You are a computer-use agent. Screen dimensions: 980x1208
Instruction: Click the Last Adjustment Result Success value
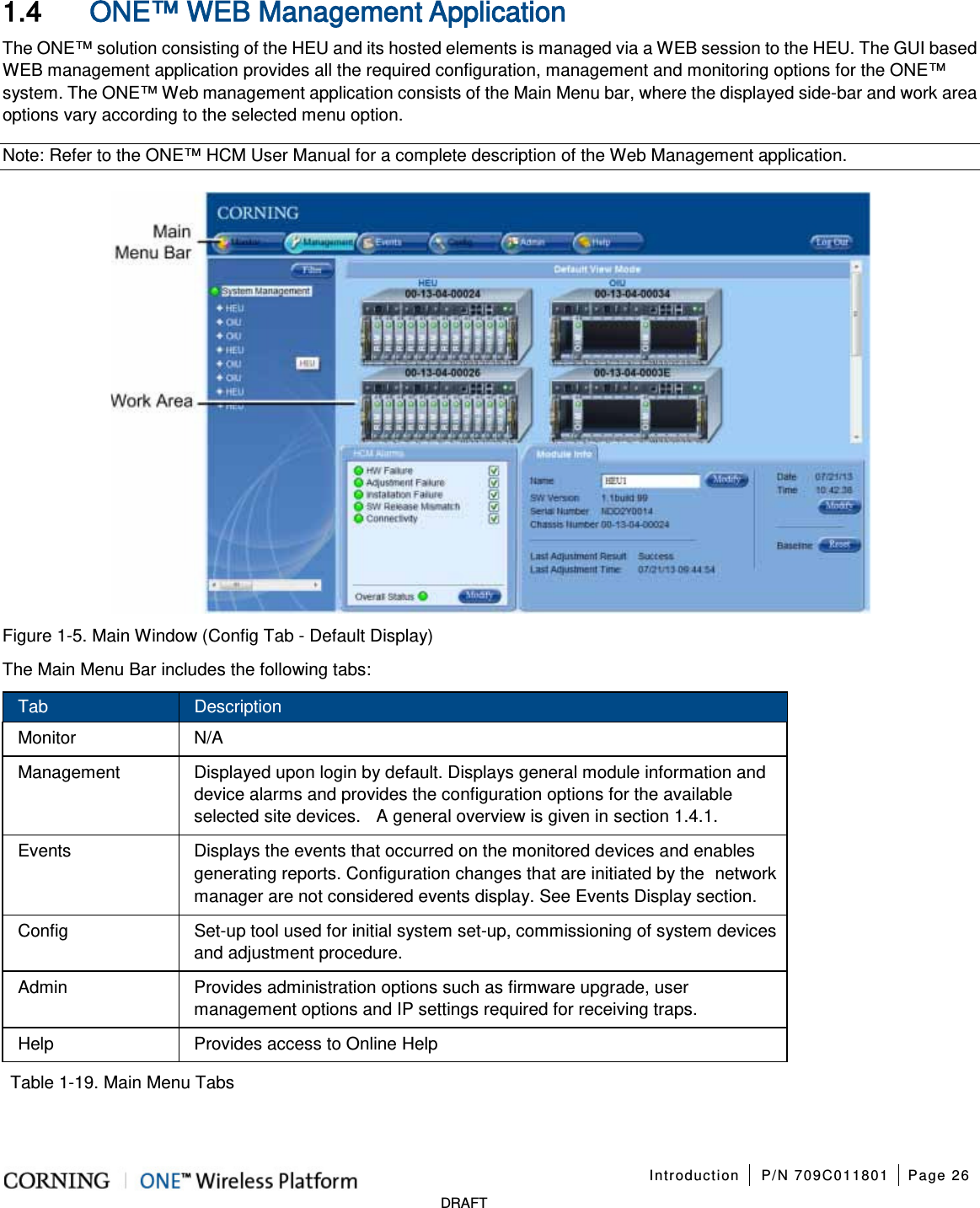[656, 556]
